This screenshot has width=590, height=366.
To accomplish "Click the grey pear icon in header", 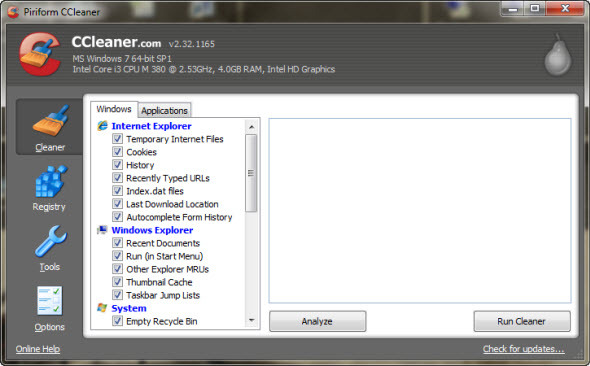I will [558, 55].
